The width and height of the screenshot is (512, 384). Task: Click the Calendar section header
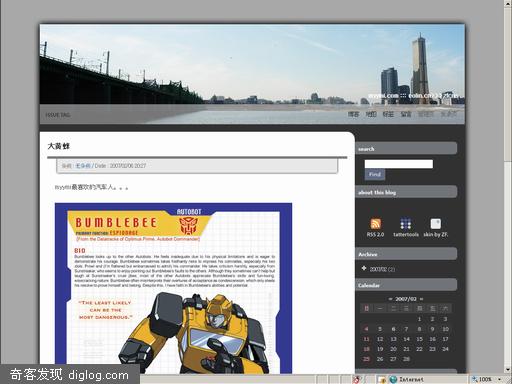point(406,285)
